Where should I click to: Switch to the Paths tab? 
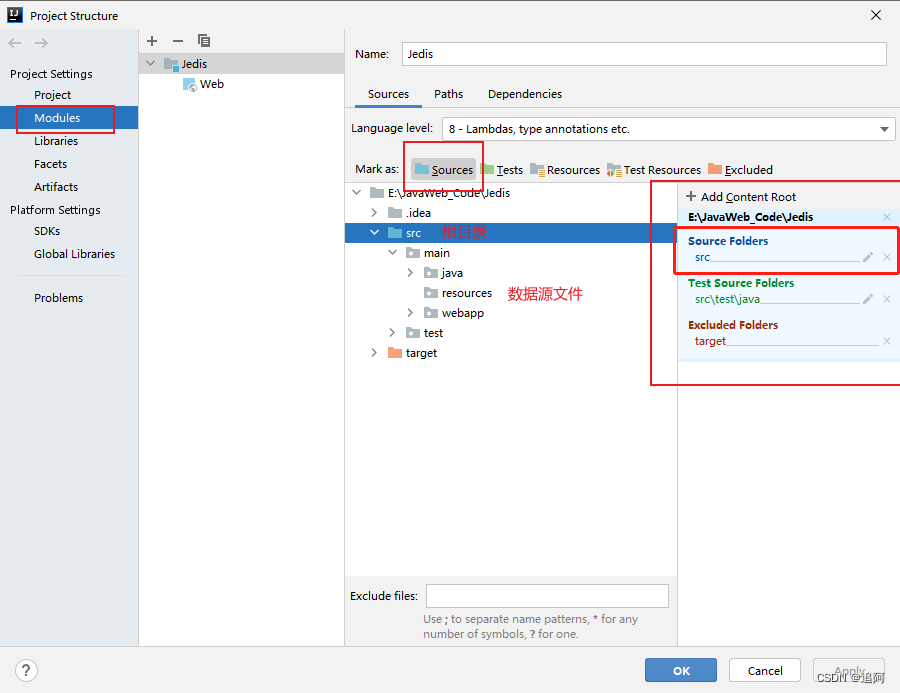448,93
